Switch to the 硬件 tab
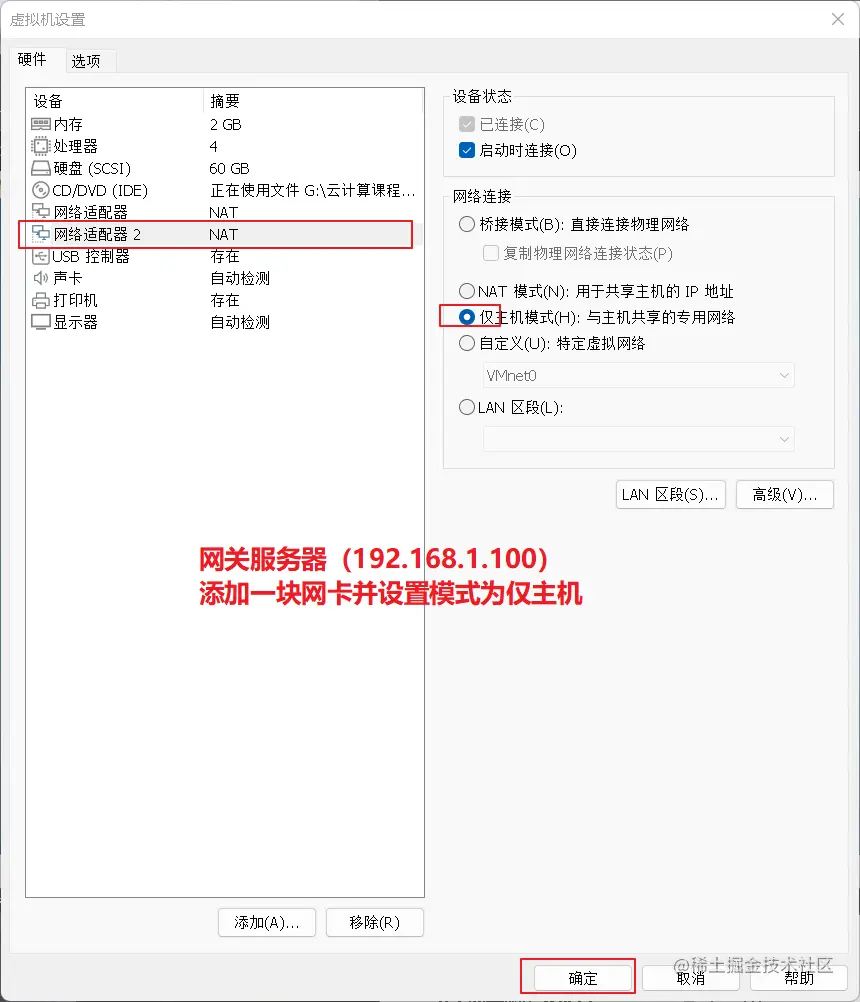 pos(32,59)
